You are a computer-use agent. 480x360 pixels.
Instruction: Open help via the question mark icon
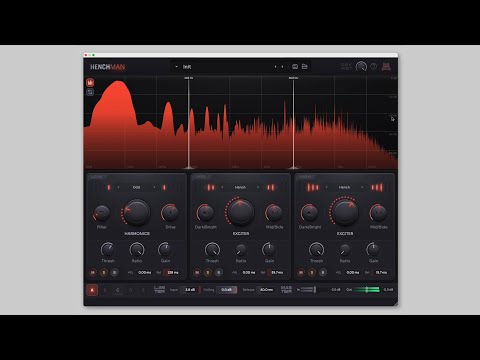pos(374,67)
